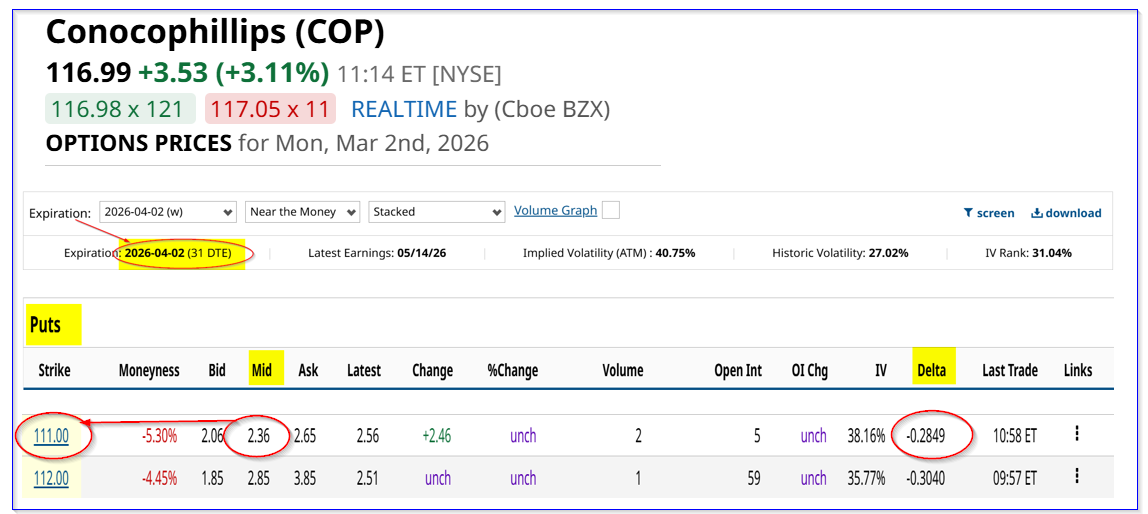Sort by the Strike column header
The width and height of the screenshot is (1148, 514).
click(54, 370)
